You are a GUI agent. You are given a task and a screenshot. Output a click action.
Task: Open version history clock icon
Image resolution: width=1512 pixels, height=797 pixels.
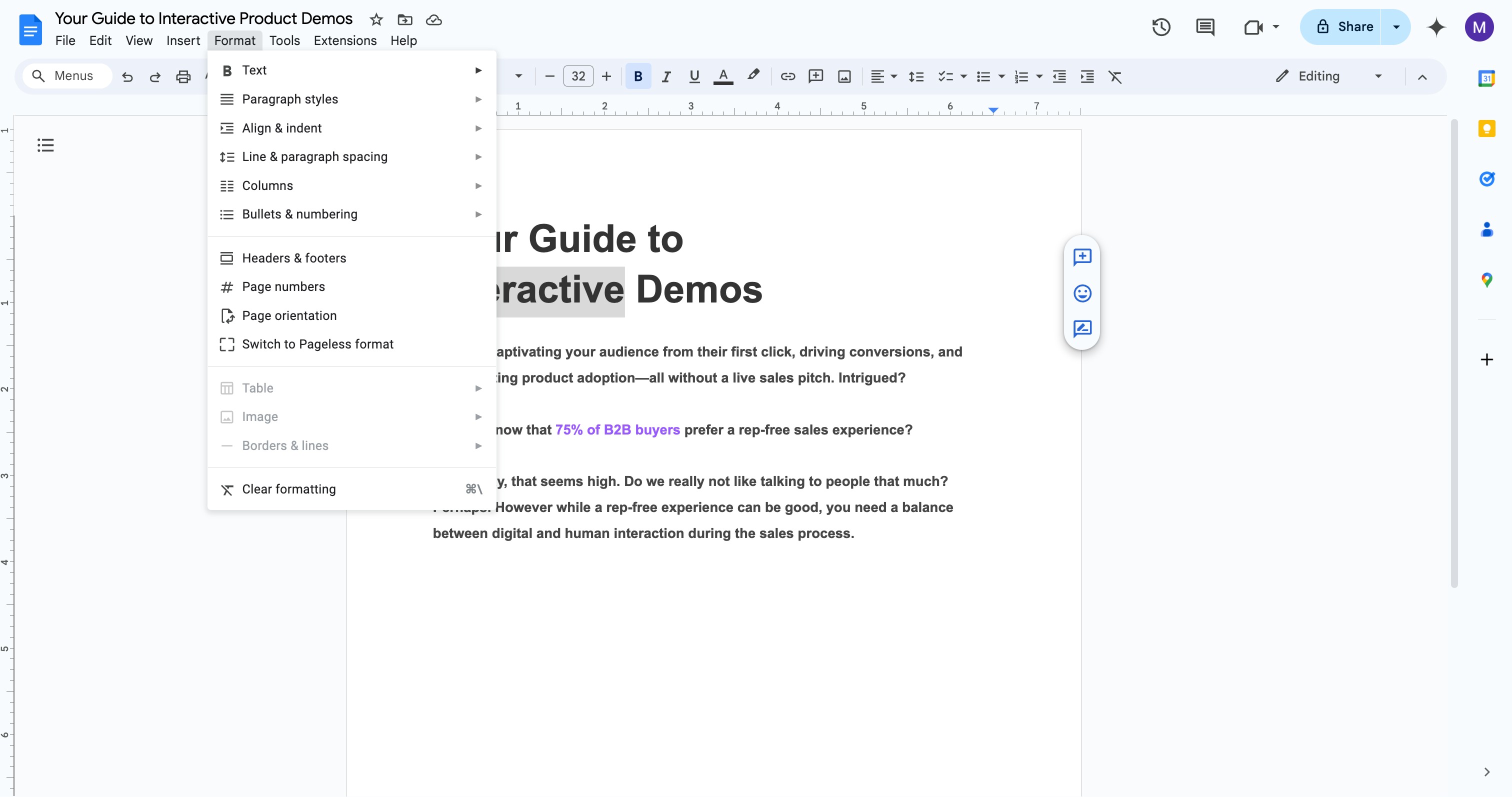pyautogui.click(x=1161, y=27)
